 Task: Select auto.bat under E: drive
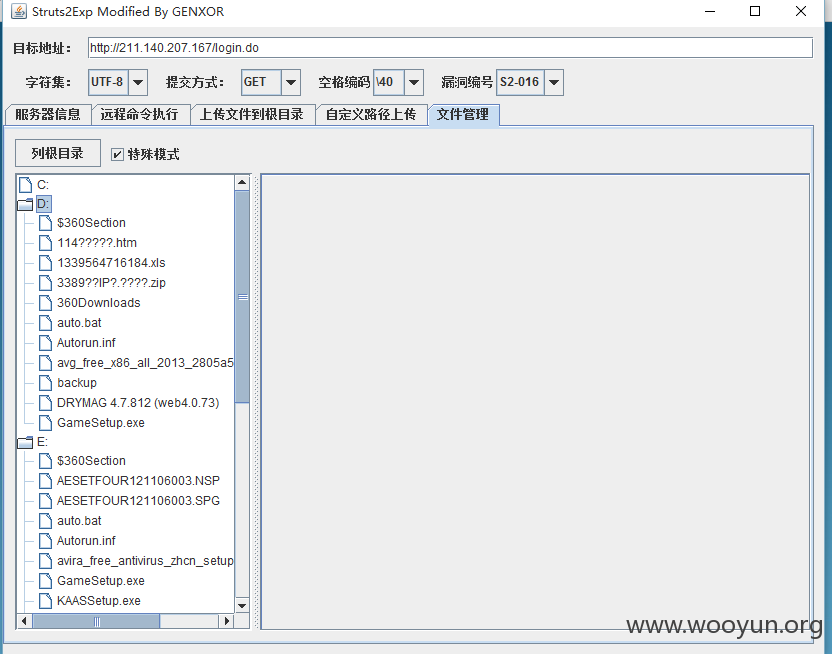click(79, 521)
